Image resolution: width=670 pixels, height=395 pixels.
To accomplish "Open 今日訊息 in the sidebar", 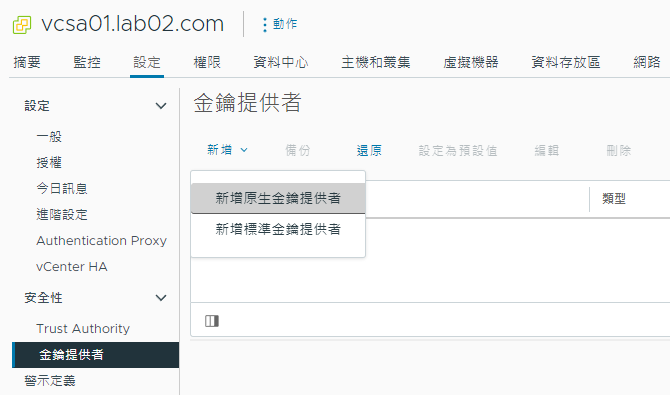I will (x=62, y=189).
